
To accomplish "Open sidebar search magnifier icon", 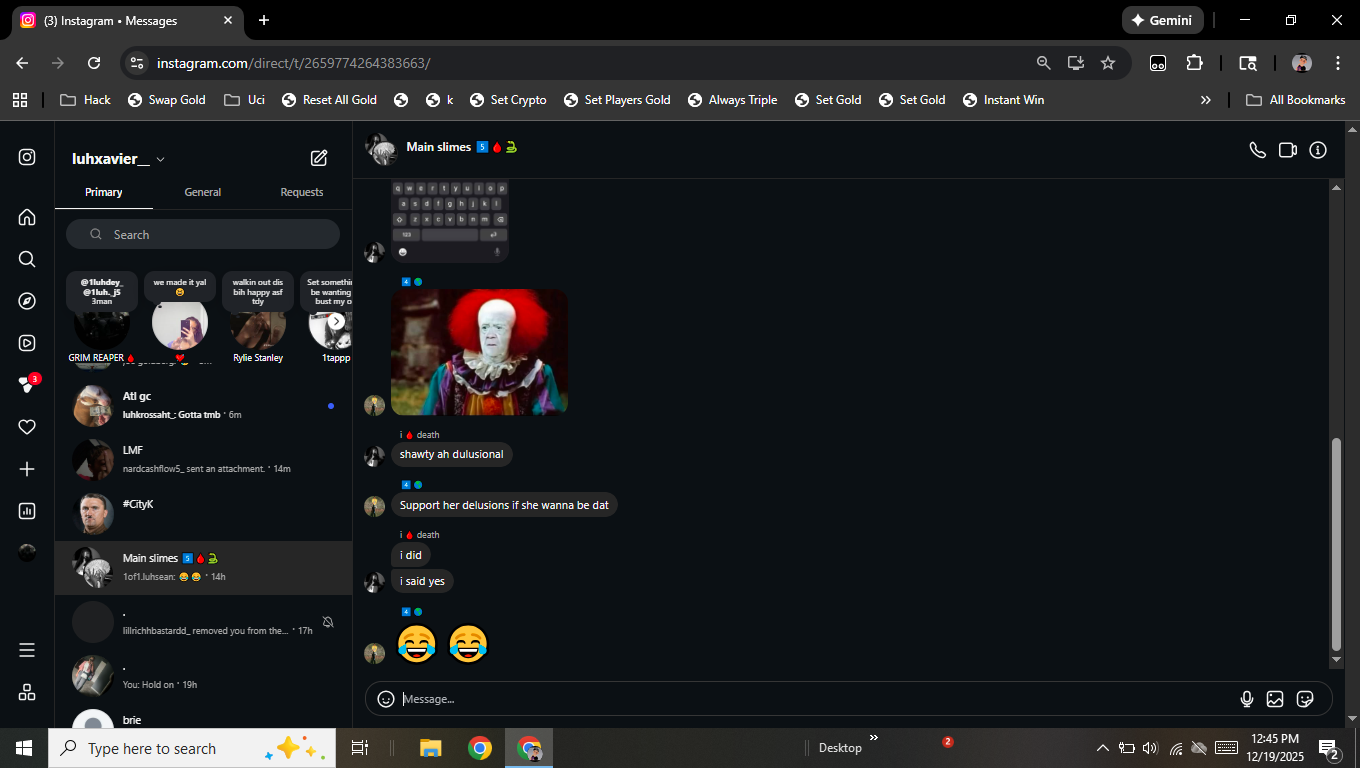I will (27, 259).
